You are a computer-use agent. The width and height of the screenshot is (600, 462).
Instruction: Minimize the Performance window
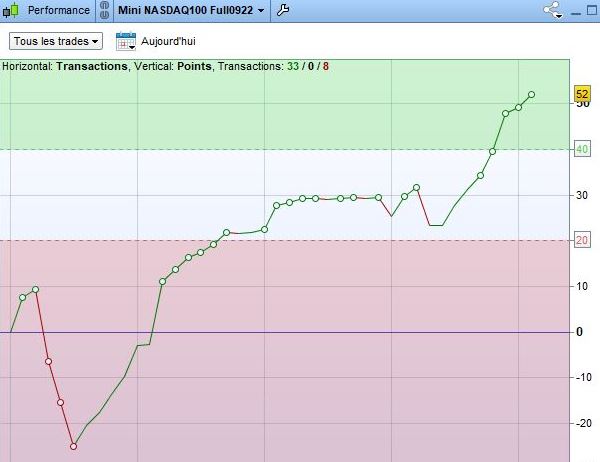576,13
